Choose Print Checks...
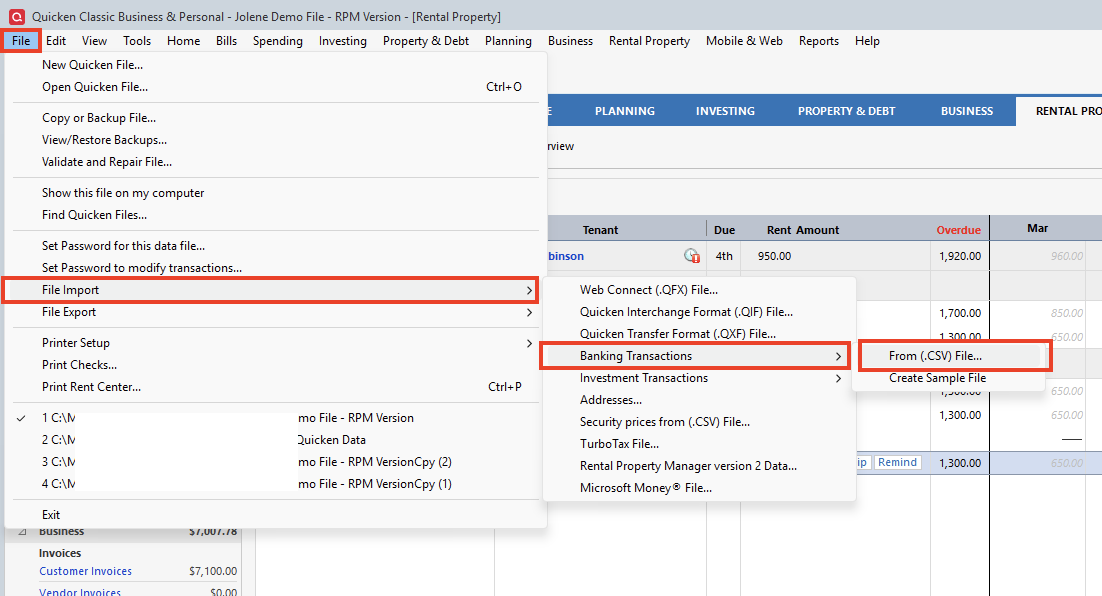This screenshot has width=1102, height=596. (x=276, y=364)
